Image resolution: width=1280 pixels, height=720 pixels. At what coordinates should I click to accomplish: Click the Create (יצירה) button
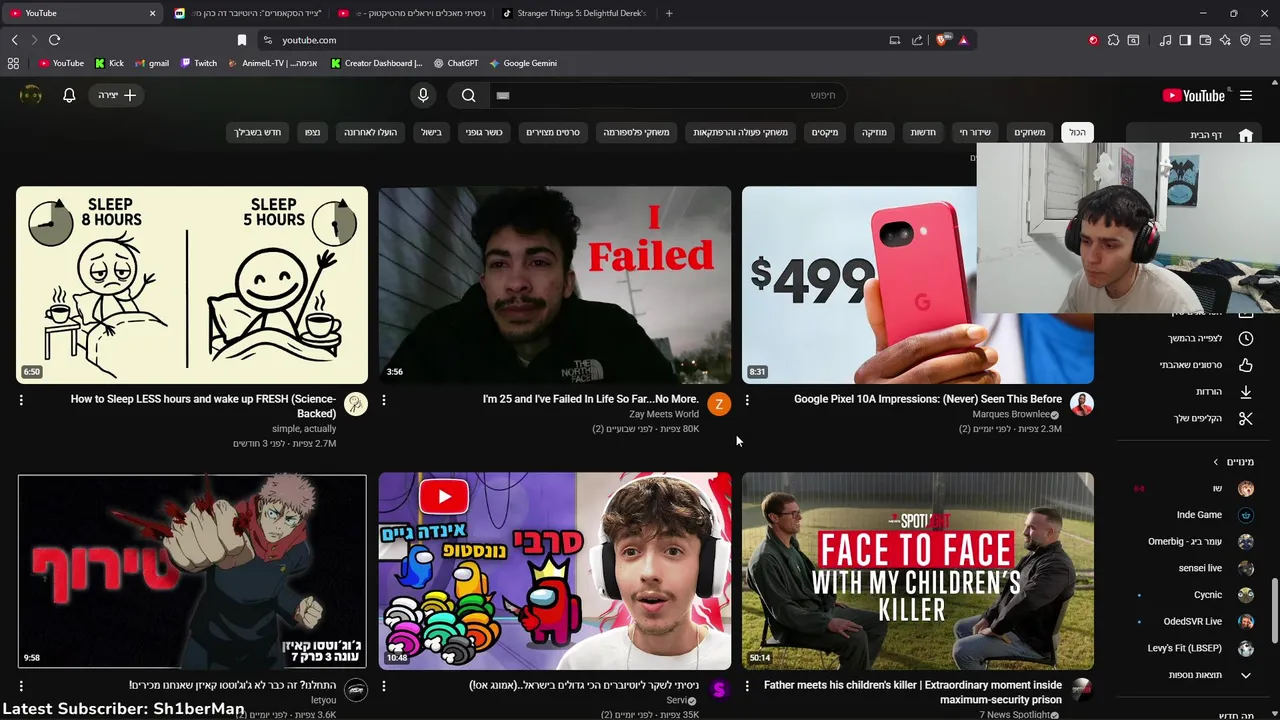point(117,95)
